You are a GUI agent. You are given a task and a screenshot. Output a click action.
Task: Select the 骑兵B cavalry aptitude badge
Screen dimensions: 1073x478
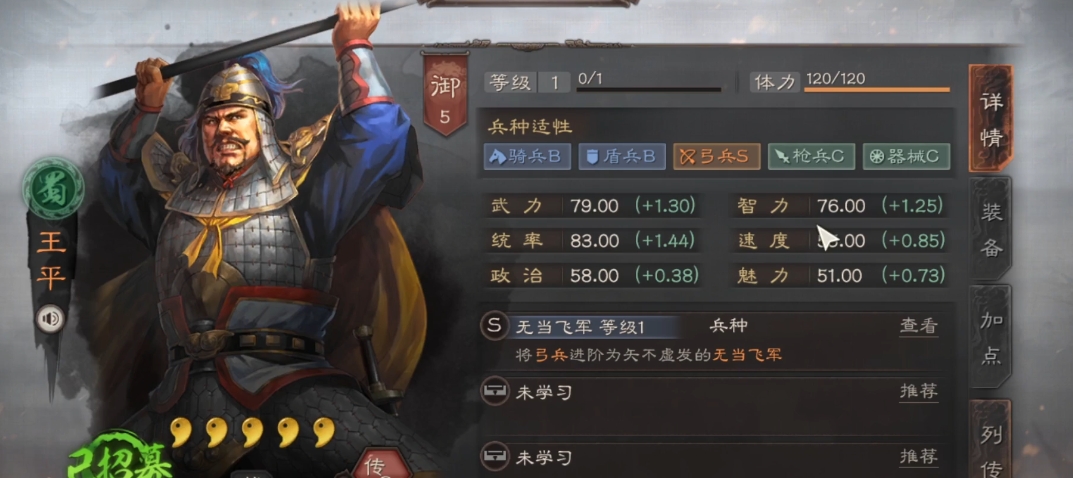[x=527, y=157]
